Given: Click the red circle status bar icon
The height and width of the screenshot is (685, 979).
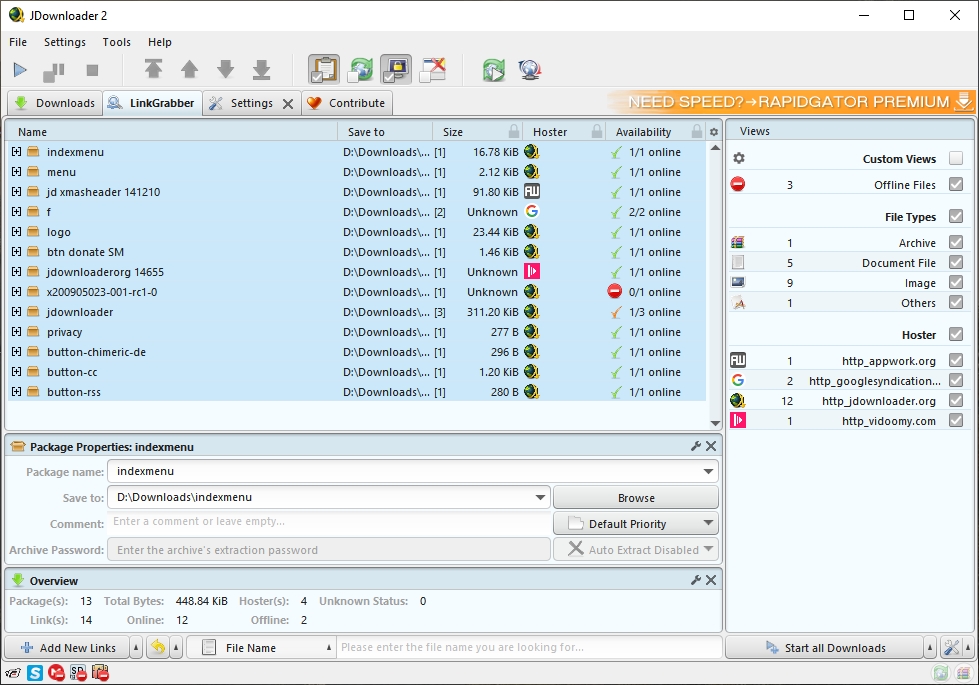Looking at the screenshot, I should point(56,673).
